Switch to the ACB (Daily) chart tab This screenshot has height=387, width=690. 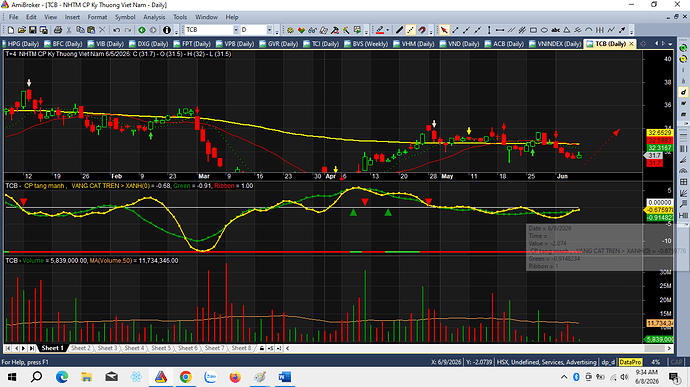click(505, 44)
